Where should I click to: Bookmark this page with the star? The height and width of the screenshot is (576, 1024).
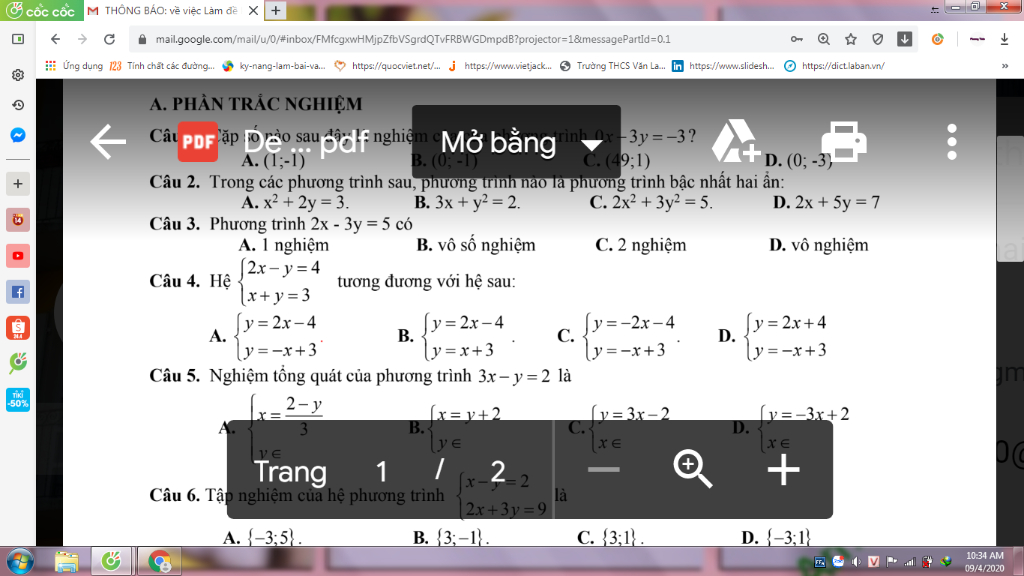[x=850, y=39]
